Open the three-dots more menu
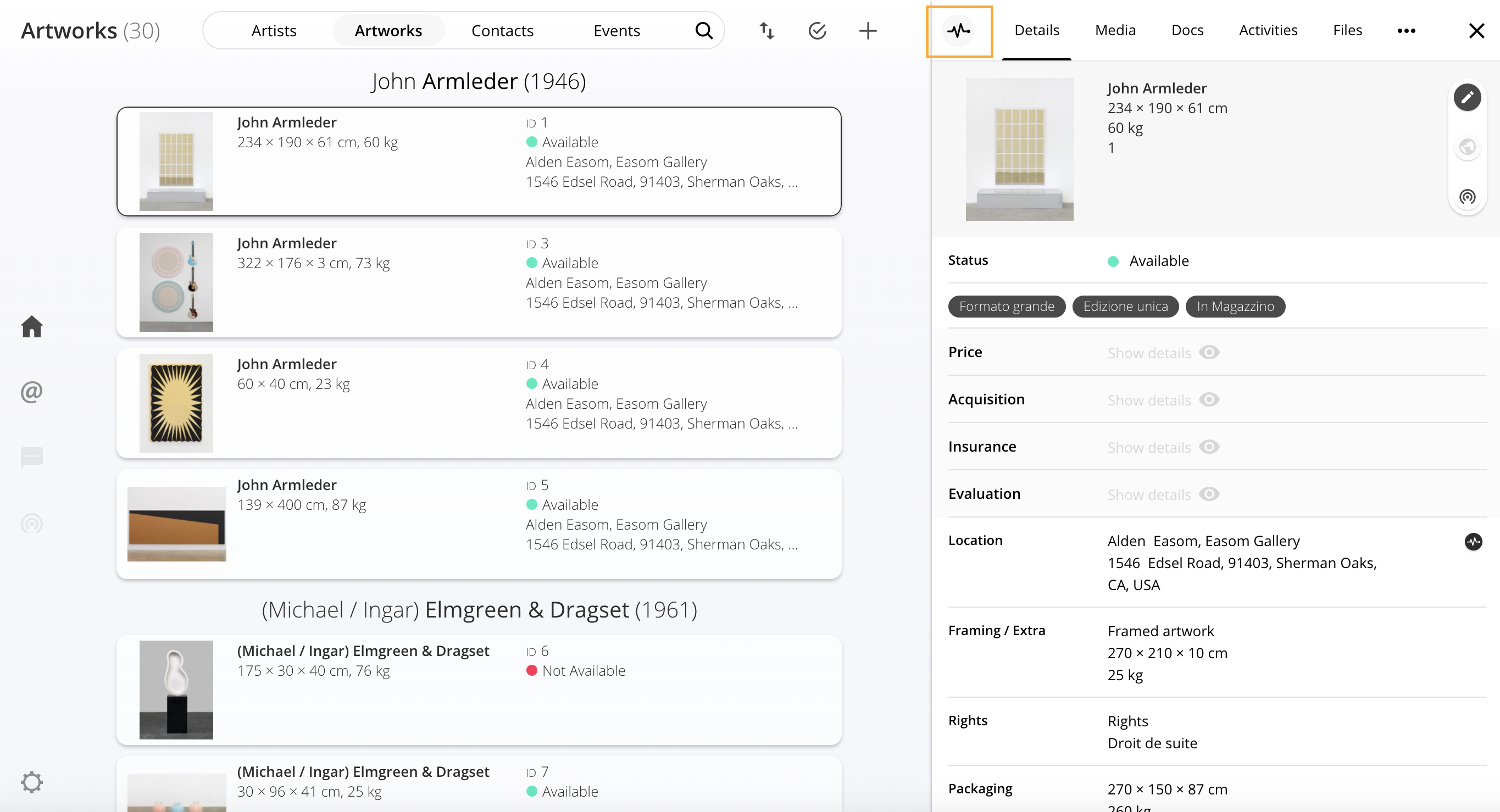The height and width of the screenshot is (812, 1500). coord(1405,31)
